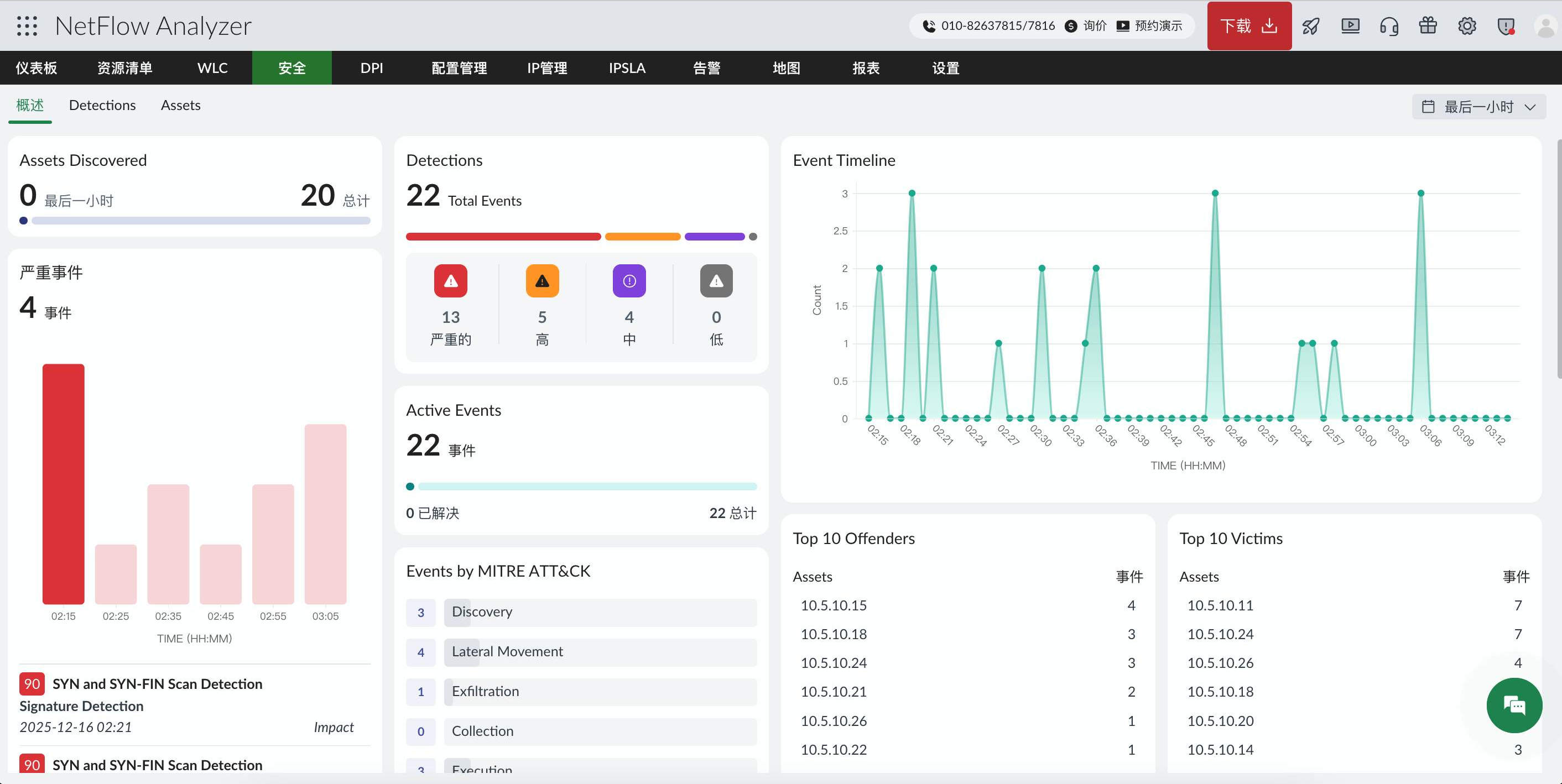Filter by the 严重的 critical severity icon
The width and height of the screenshot is (1562, 784).
(x=450, y=281)
